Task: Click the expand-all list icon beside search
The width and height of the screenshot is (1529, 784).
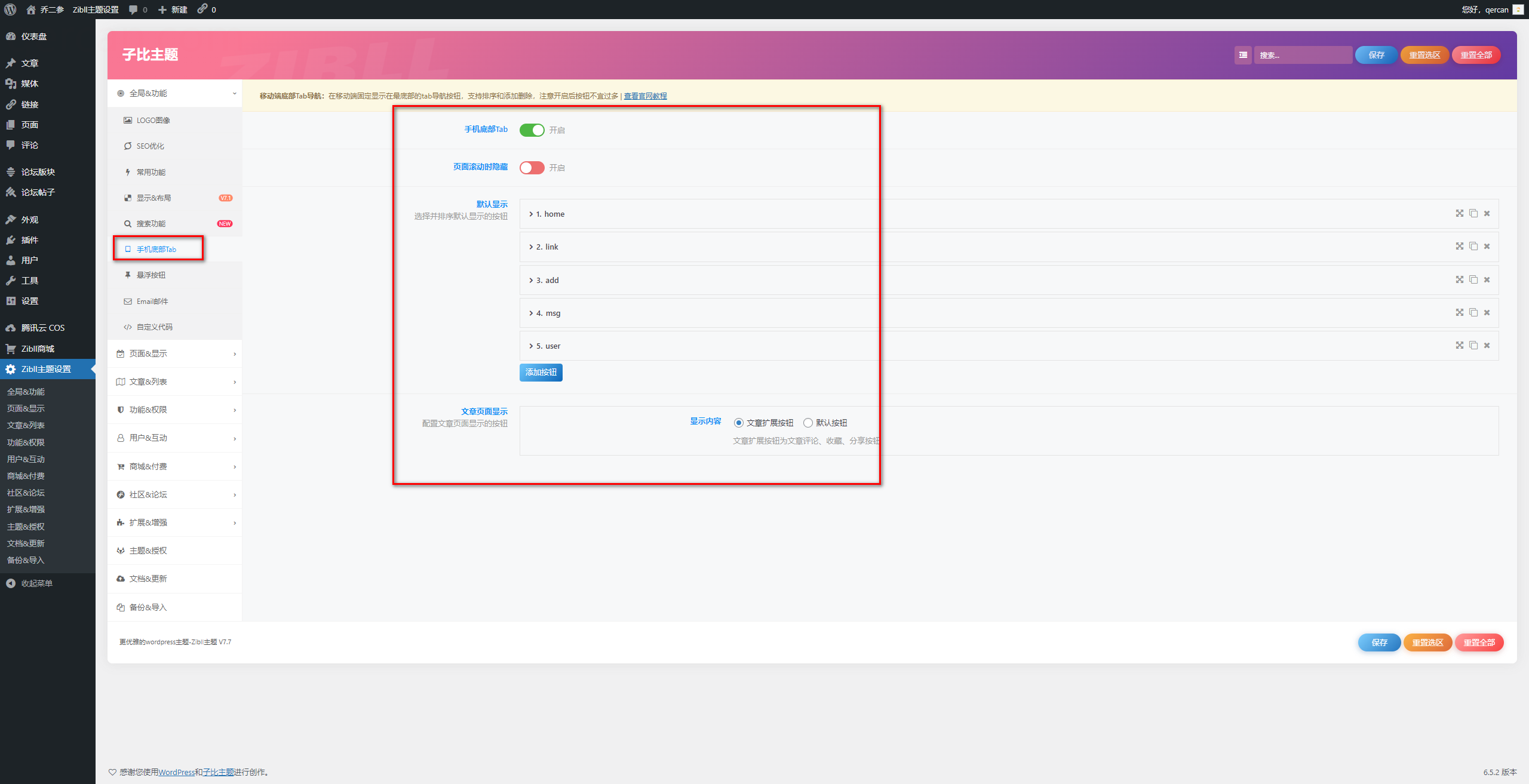Action: 1242,55
